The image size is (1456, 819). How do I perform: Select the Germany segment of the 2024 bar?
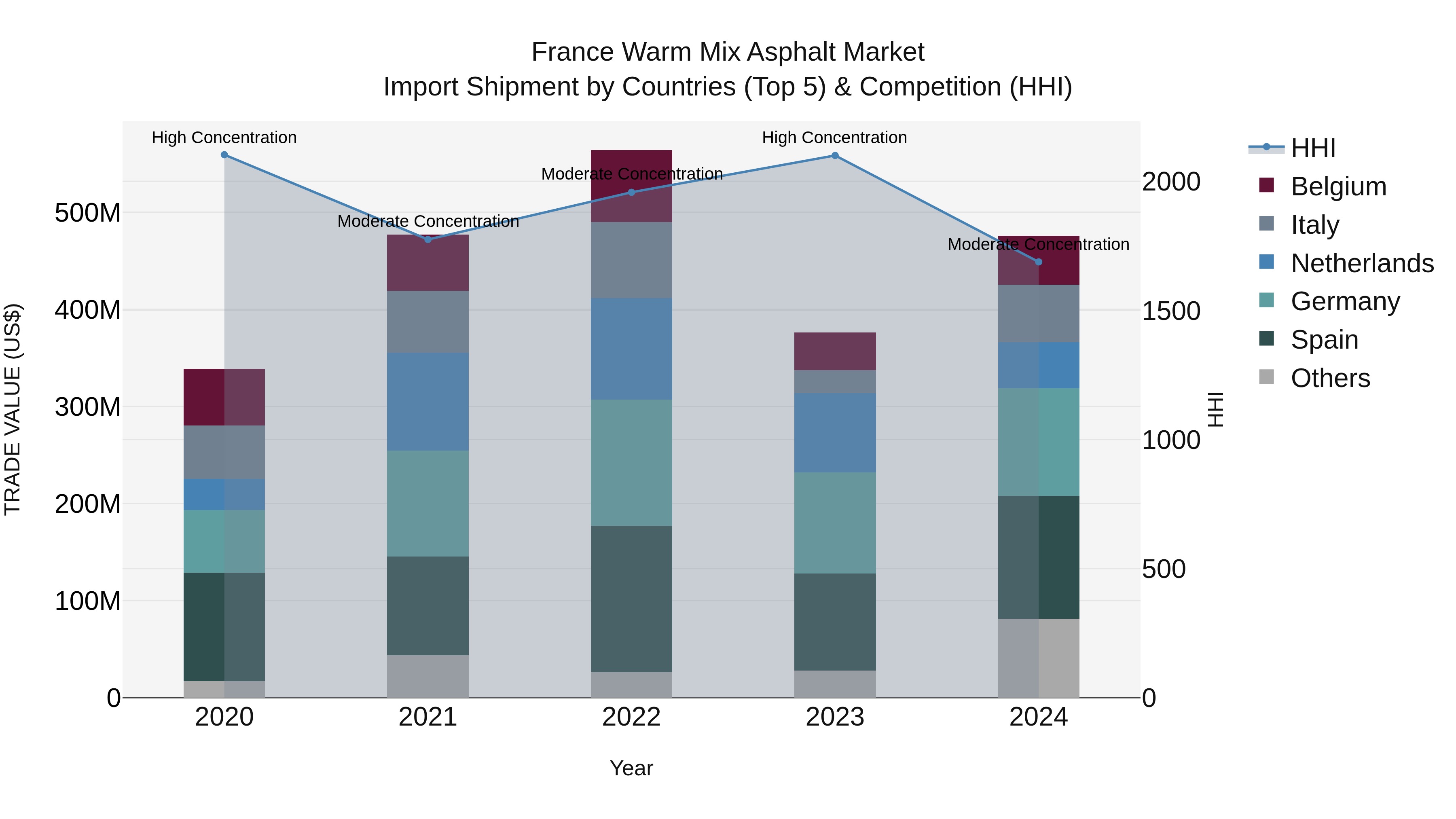pos(1038,442)
